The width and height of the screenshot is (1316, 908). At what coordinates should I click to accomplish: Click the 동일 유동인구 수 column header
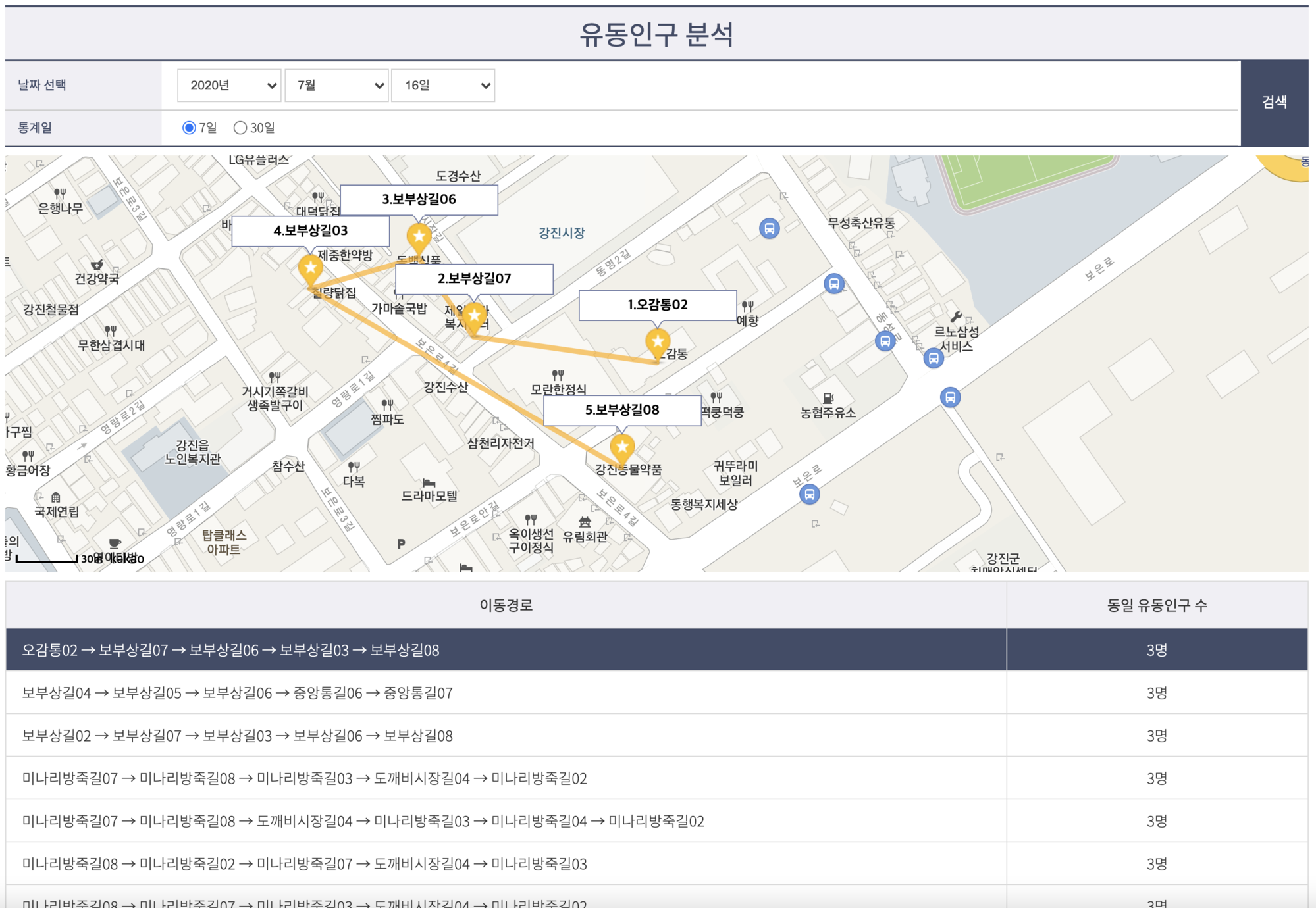click(x=1157, y=605)
